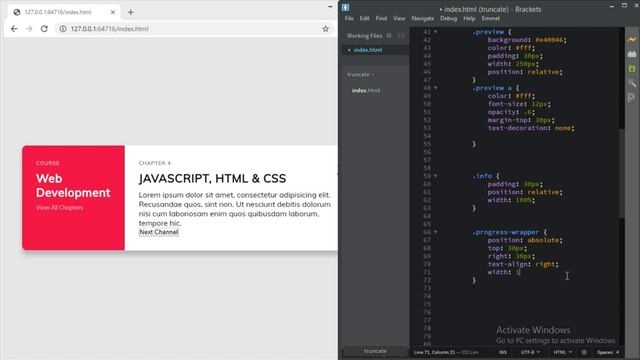Expand the truncate project dropdown in sidebar

(x=361, y=74)
